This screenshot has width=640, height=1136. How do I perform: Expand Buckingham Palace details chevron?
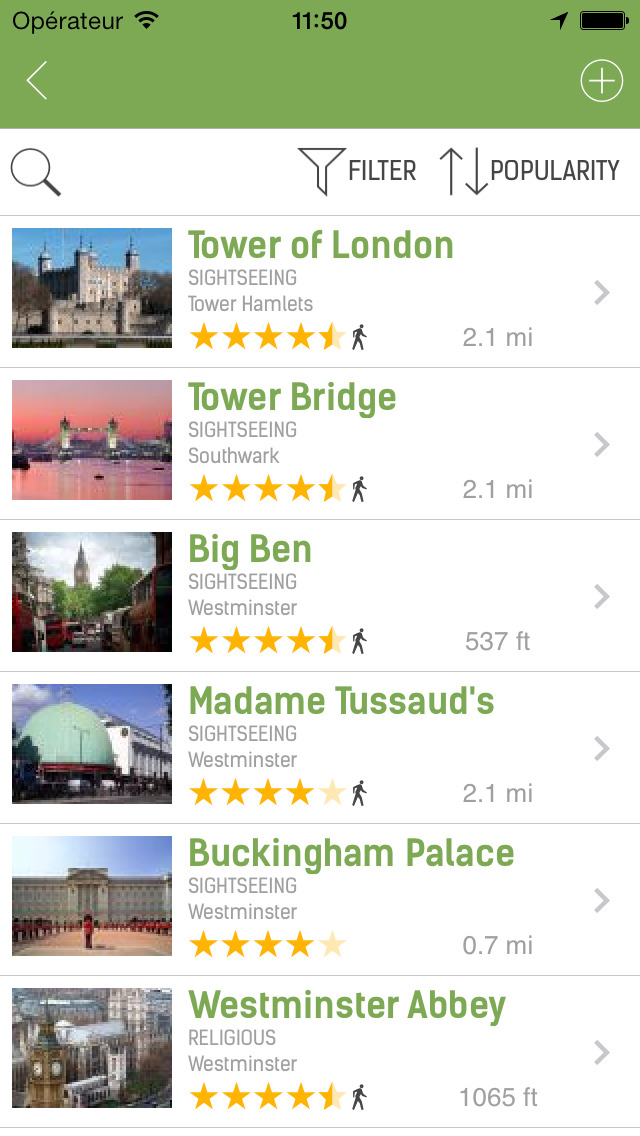[x=601, y=900]
